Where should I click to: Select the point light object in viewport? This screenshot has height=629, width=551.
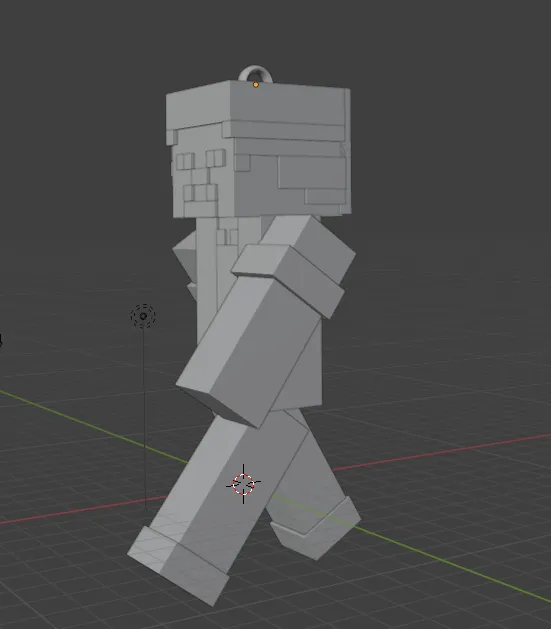[143, 316]
